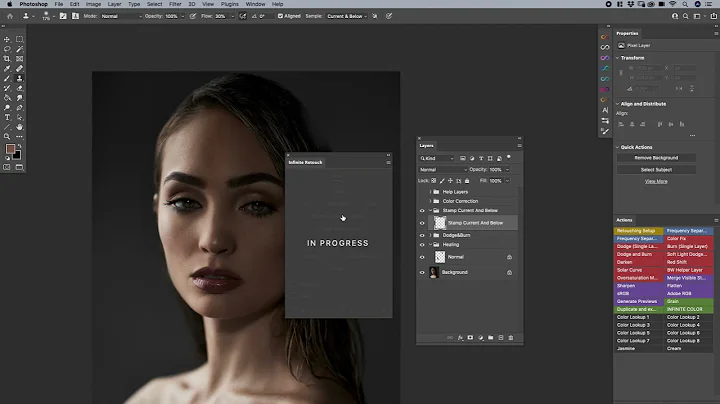Toggle Clone Source panel in options bar
Viewport: 720px width, 404px height.
tap(75, 16)
